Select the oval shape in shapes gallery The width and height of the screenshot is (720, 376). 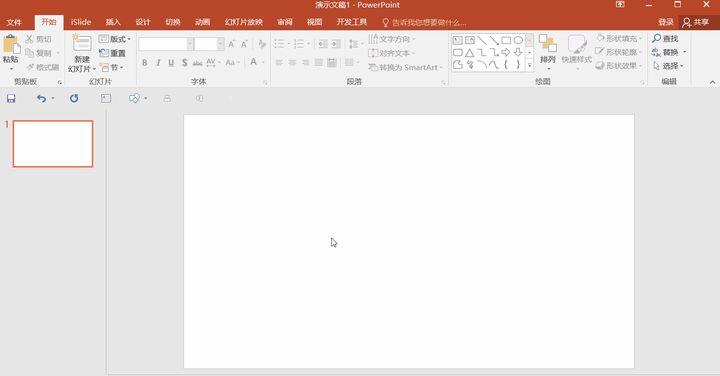click(518, 40)
